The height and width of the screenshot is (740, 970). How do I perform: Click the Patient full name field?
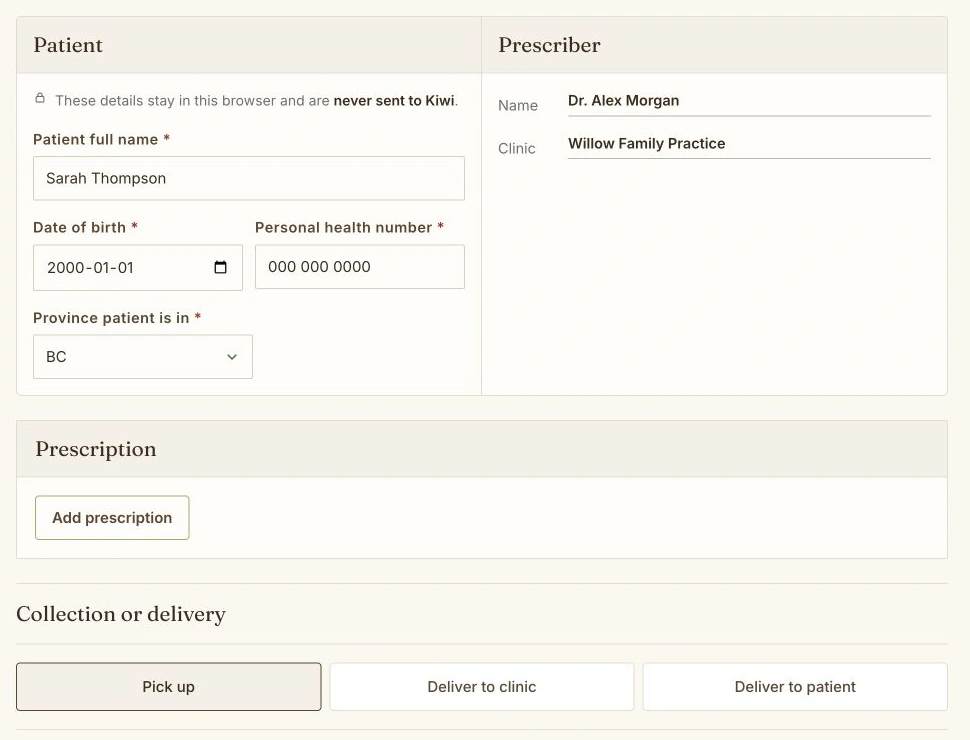[x=249, y=178]
